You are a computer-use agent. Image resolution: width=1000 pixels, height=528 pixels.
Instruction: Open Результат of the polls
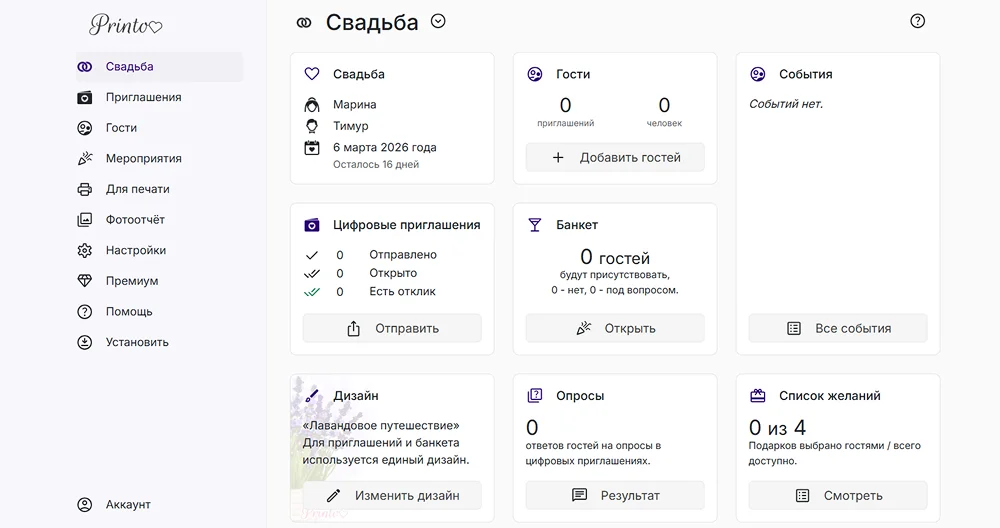point(615,495)
